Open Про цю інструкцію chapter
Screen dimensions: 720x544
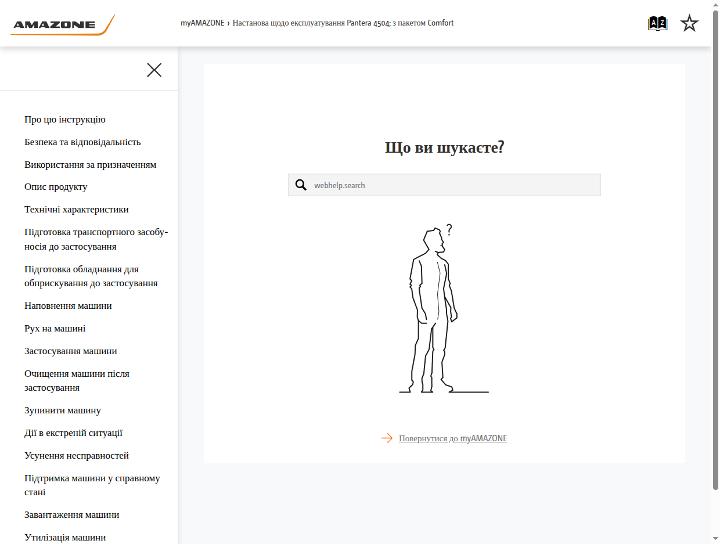65,119
